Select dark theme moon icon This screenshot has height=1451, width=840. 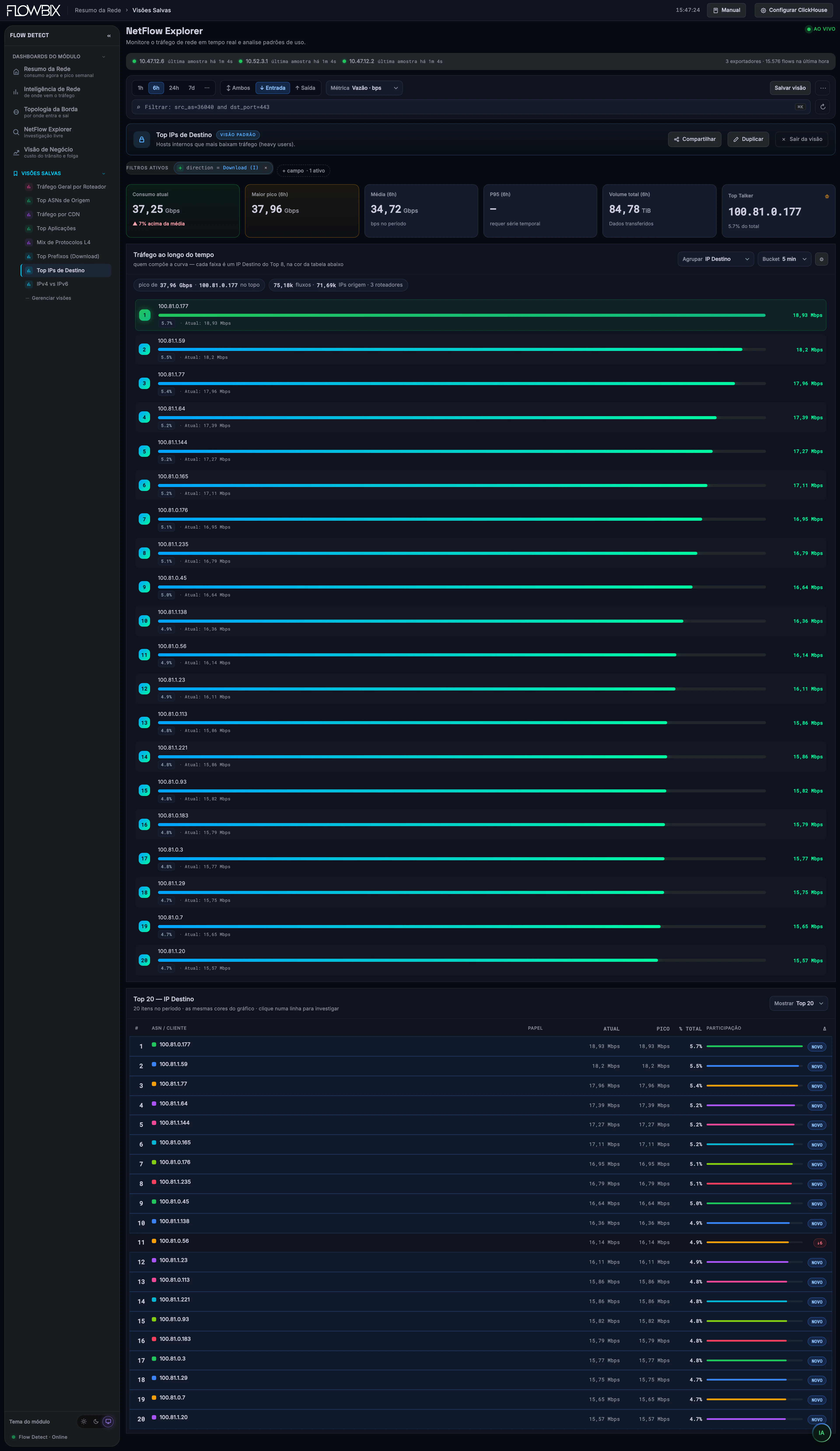(x=96, y=1422)
